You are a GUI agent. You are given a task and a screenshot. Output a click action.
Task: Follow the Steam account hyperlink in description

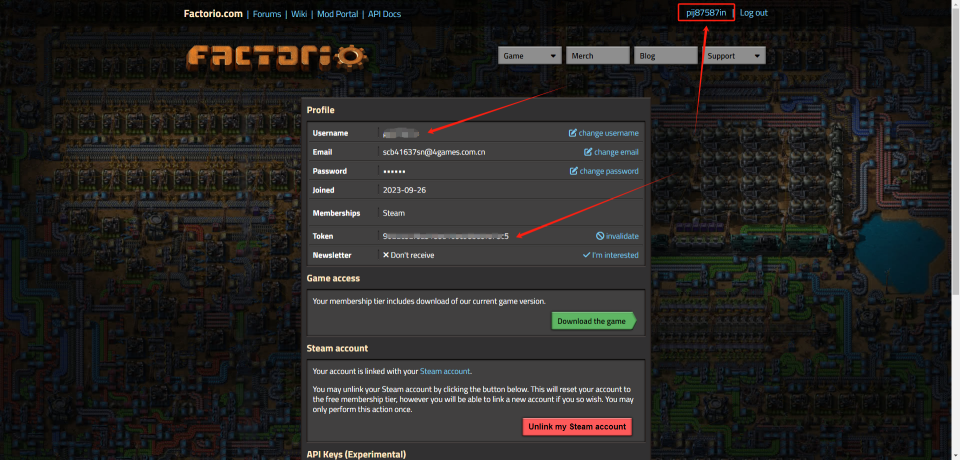point(445,371)
